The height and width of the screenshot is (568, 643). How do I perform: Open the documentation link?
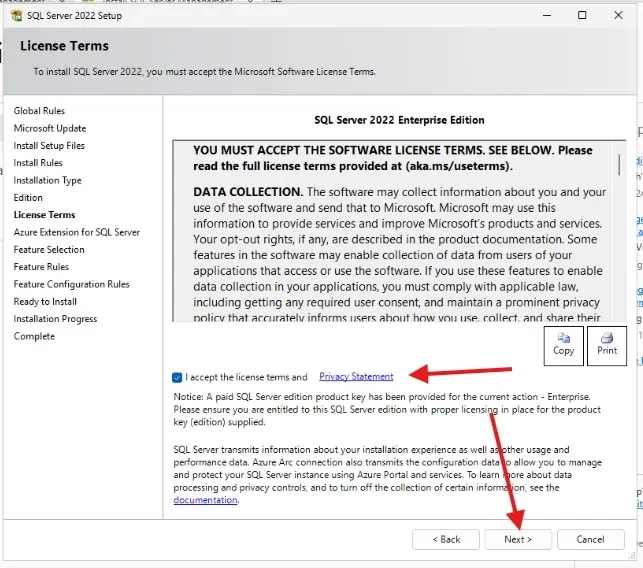pyautogui.click(x=205, y=500)
